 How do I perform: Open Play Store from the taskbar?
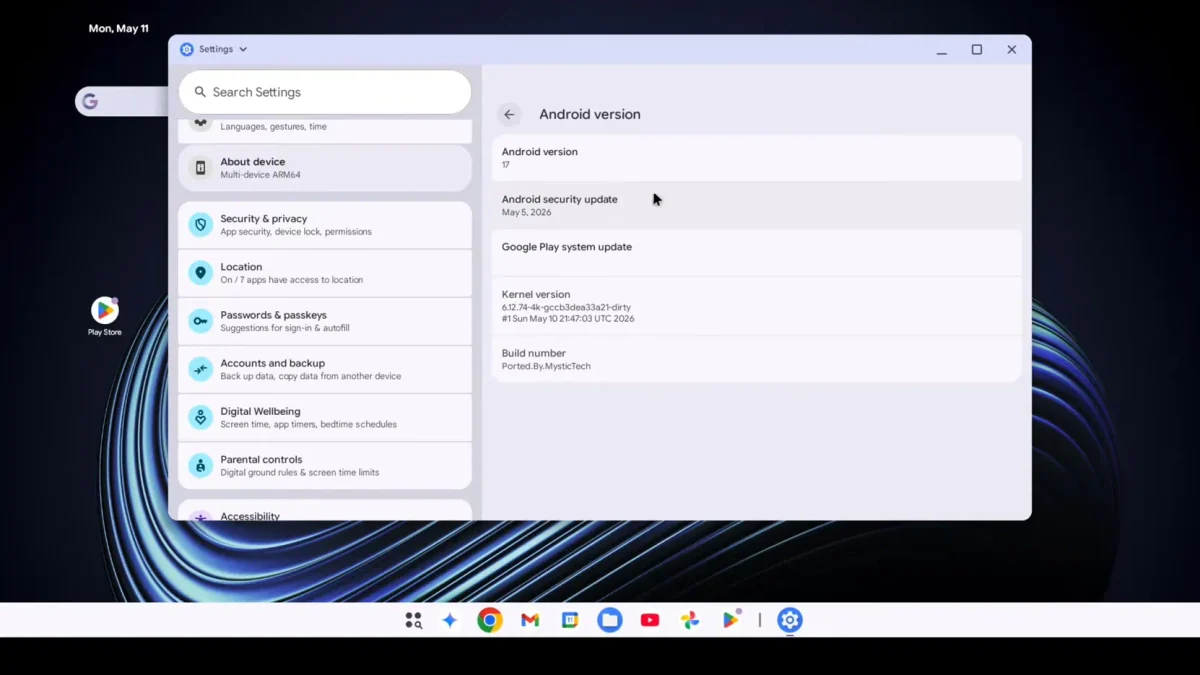pos(731,620)
